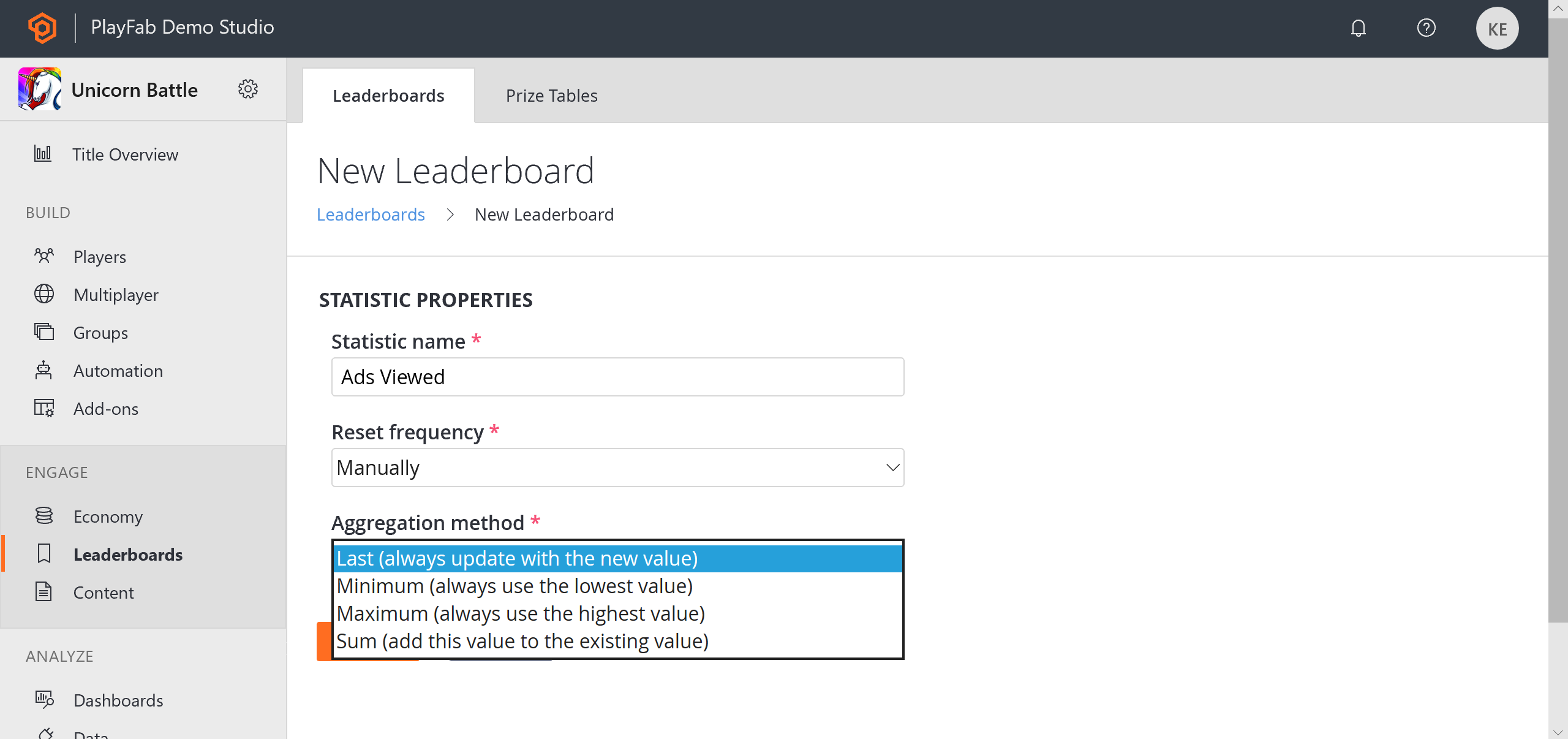Click the Players sidebar icon
The height and width of the screenshot is (739, 1568).
click(x=44, y=256)
